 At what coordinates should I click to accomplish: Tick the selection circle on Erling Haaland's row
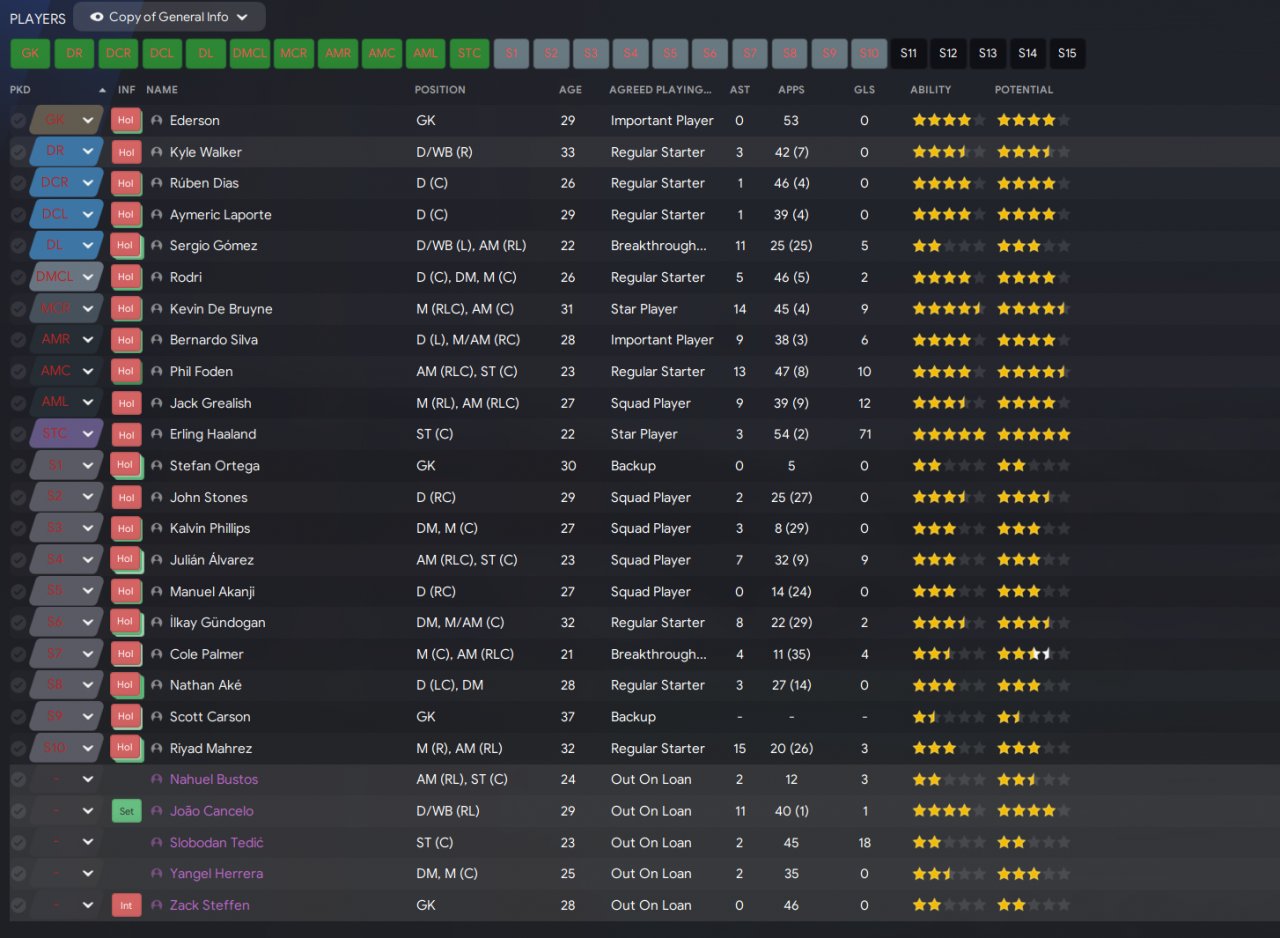click(x=18, y=435)
